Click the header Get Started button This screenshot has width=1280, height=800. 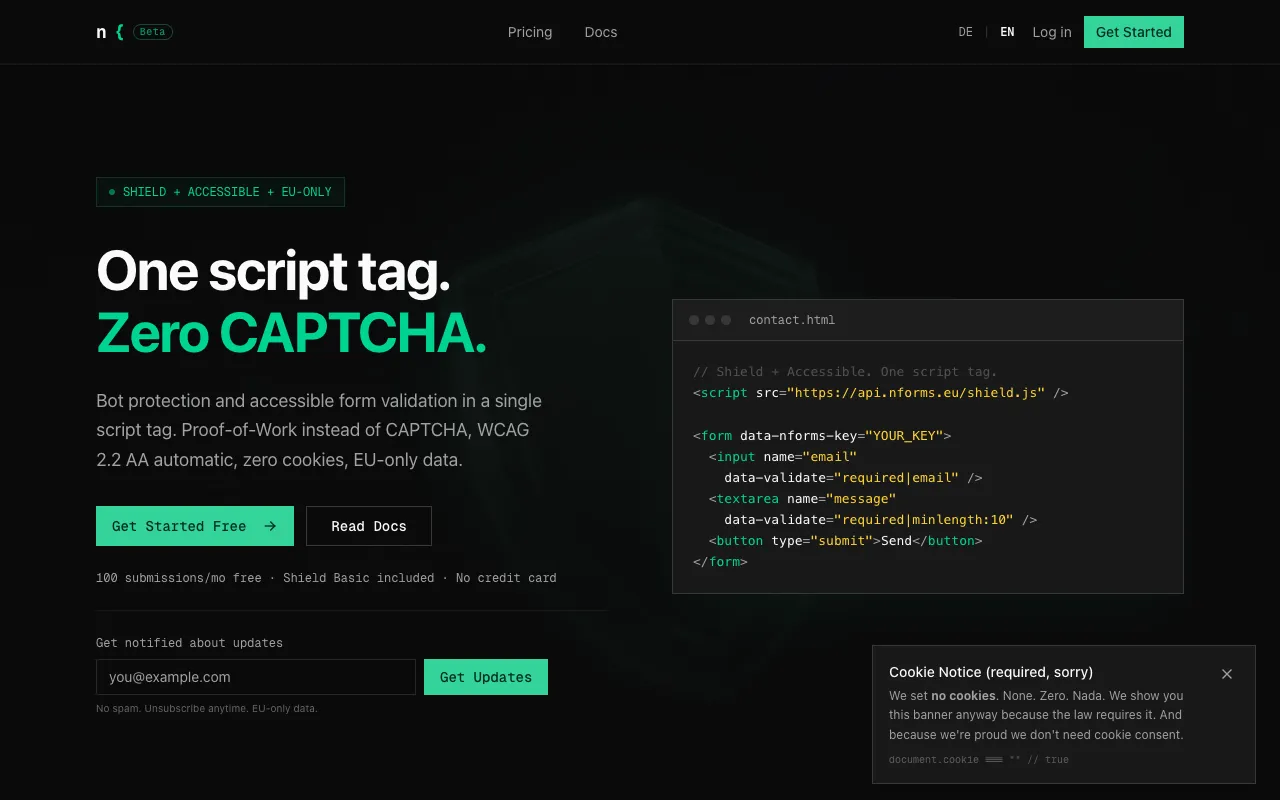[1134, 32]
